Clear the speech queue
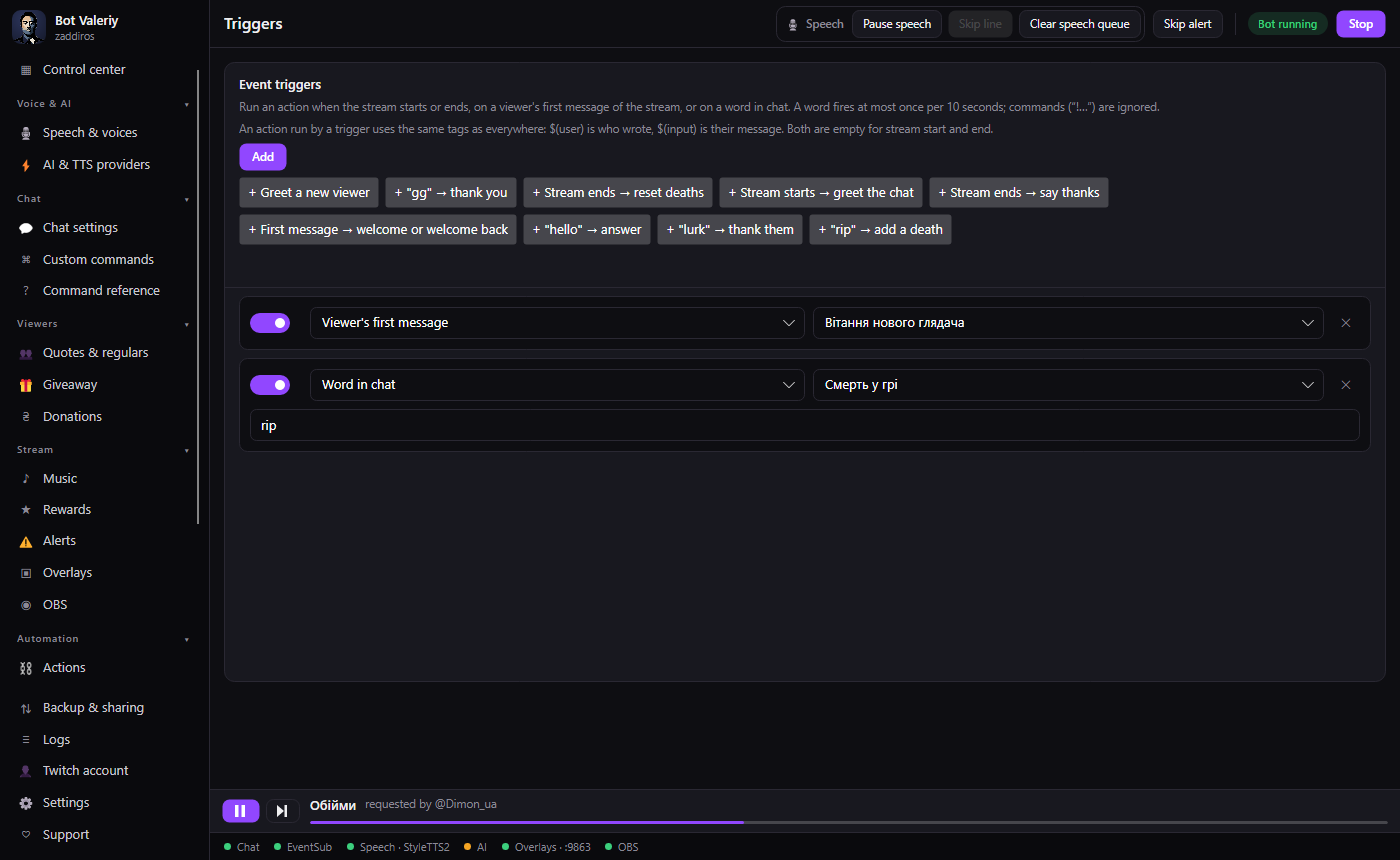Screen dimensions: 1400x860 pos(1080,24)
